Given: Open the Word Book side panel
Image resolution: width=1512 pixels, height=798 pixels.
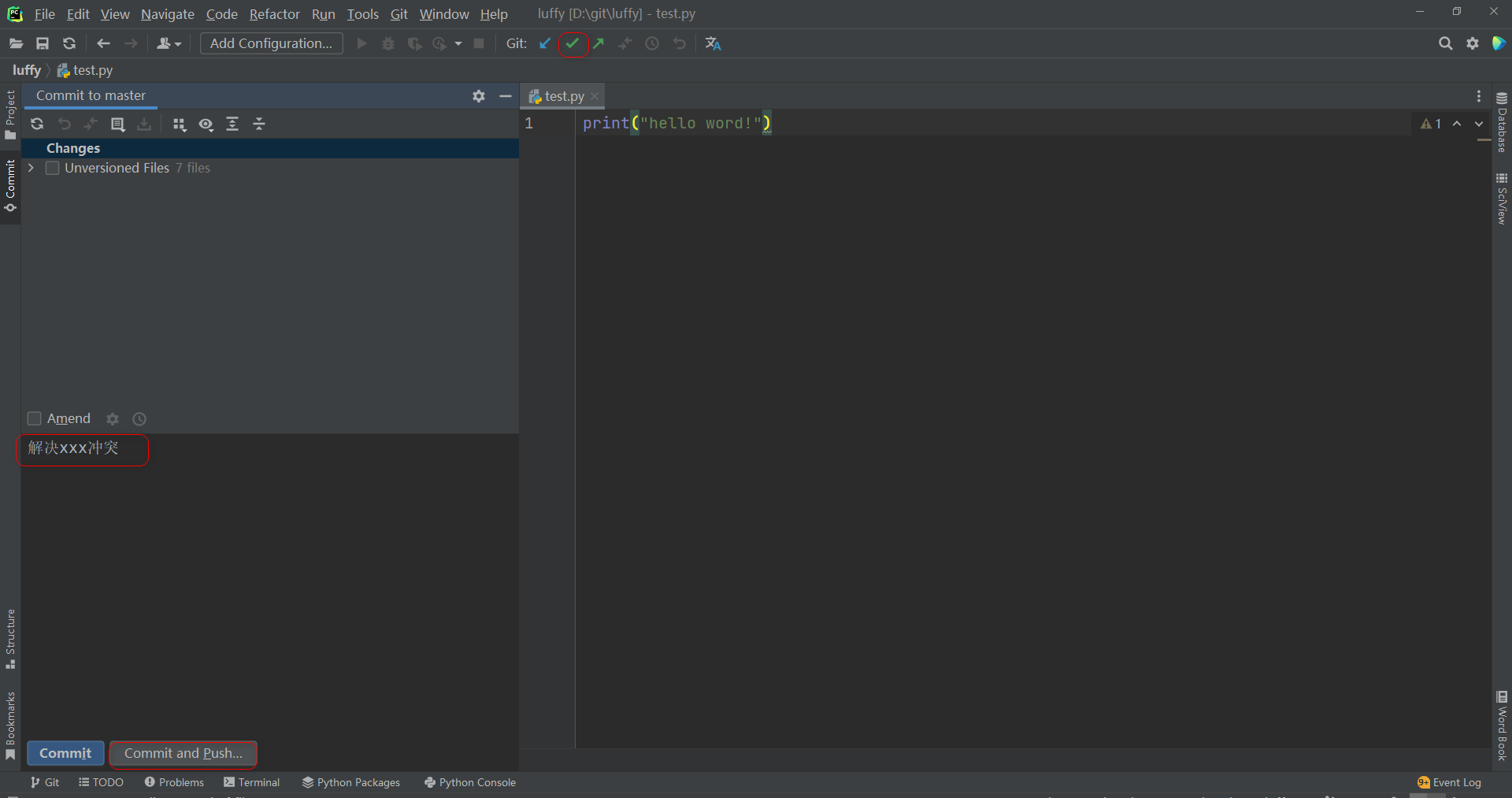Looking at the screenshot, I should 1502,726.
